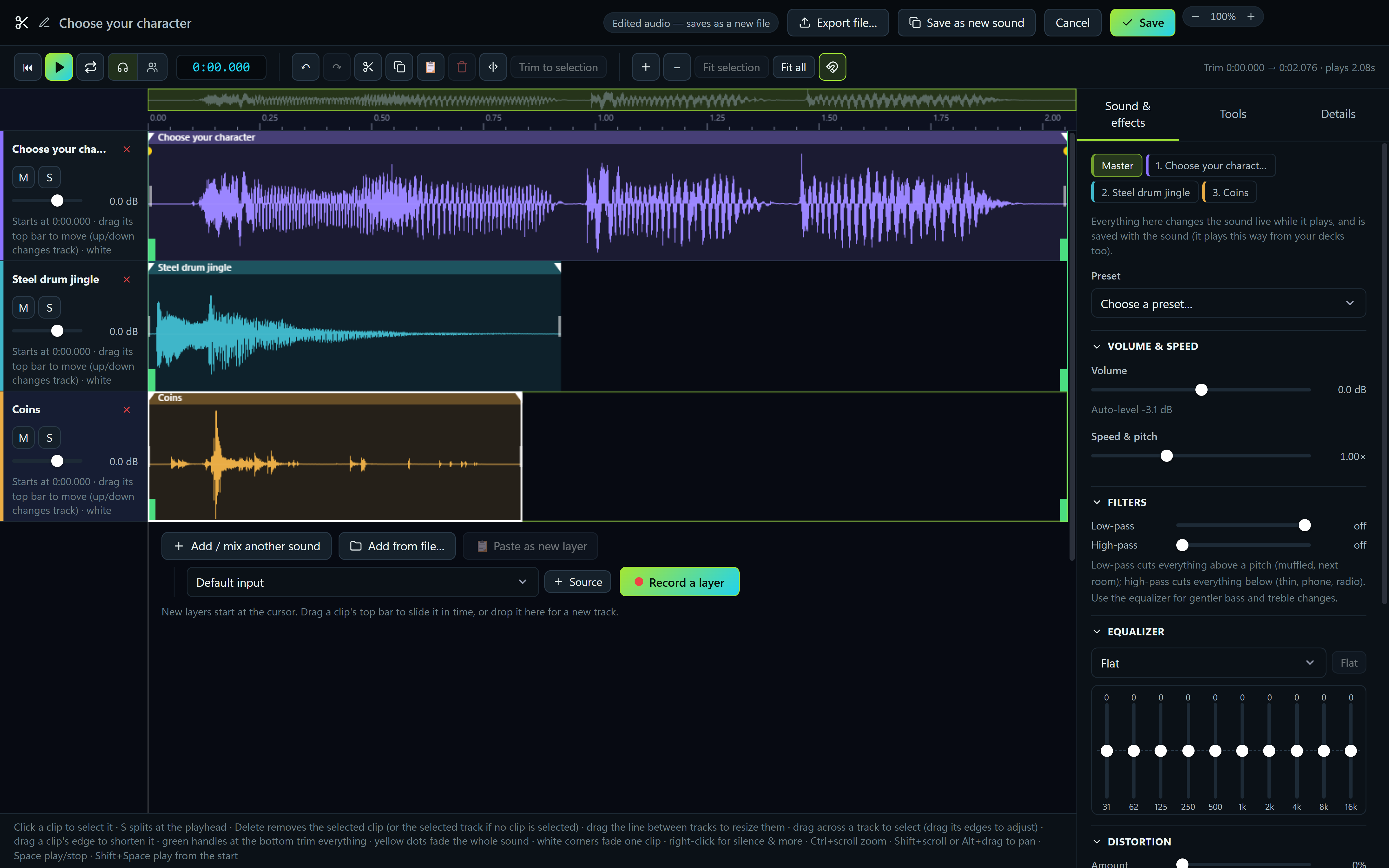Click Add / mix another sound
This screenshot has height=868, width=1389.
point(246,546)
